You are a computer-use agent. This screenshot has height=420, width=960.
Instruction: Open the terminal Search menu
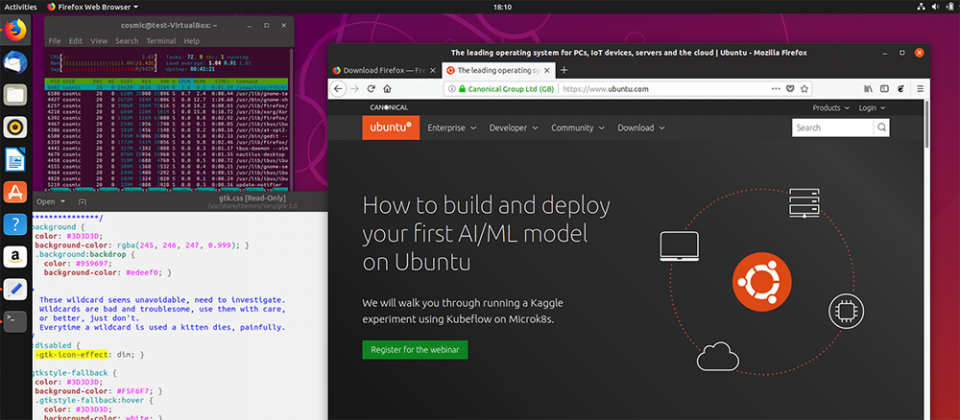coord(127,41)
